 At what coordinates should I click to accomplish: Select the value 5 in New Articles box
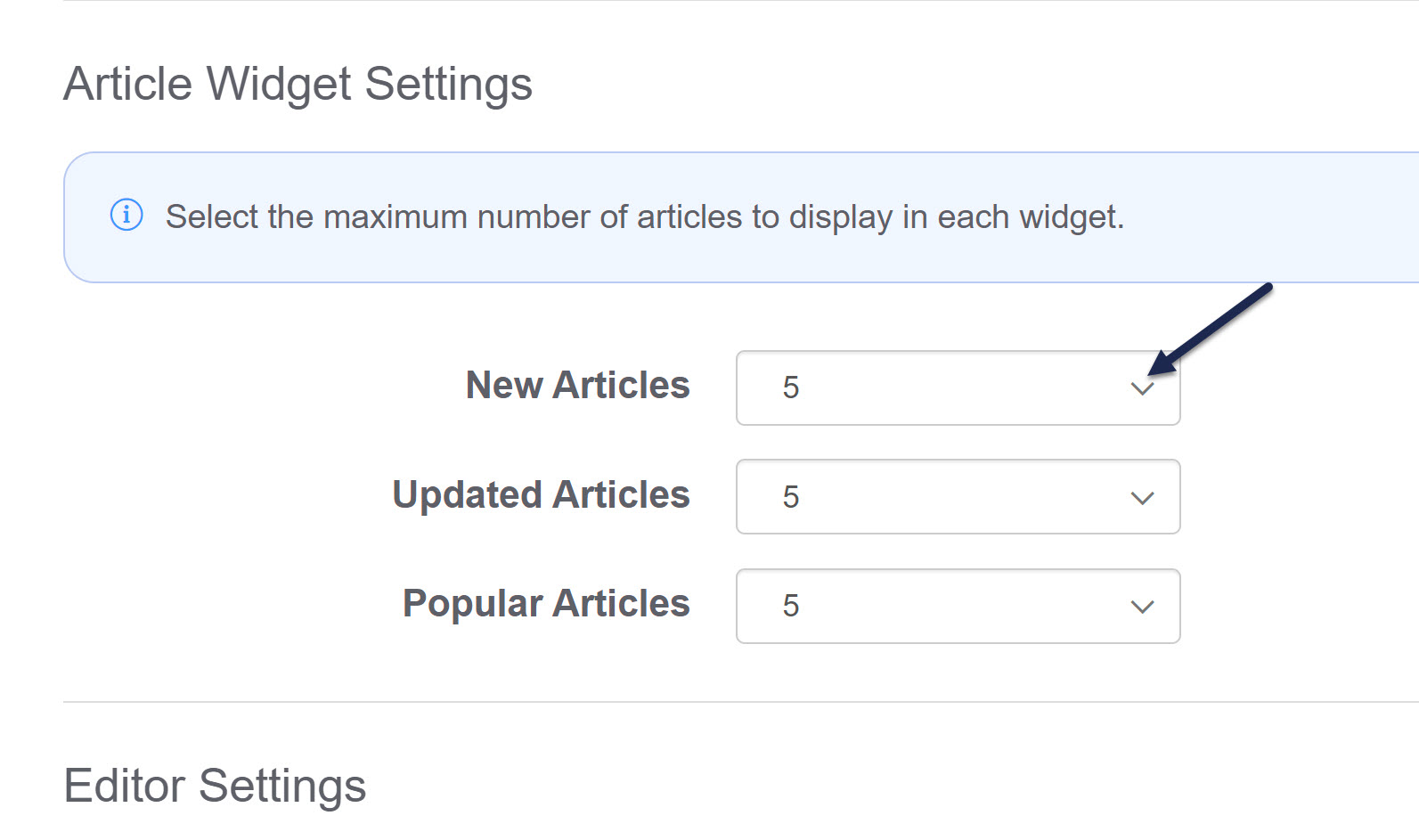click(791, 388)
